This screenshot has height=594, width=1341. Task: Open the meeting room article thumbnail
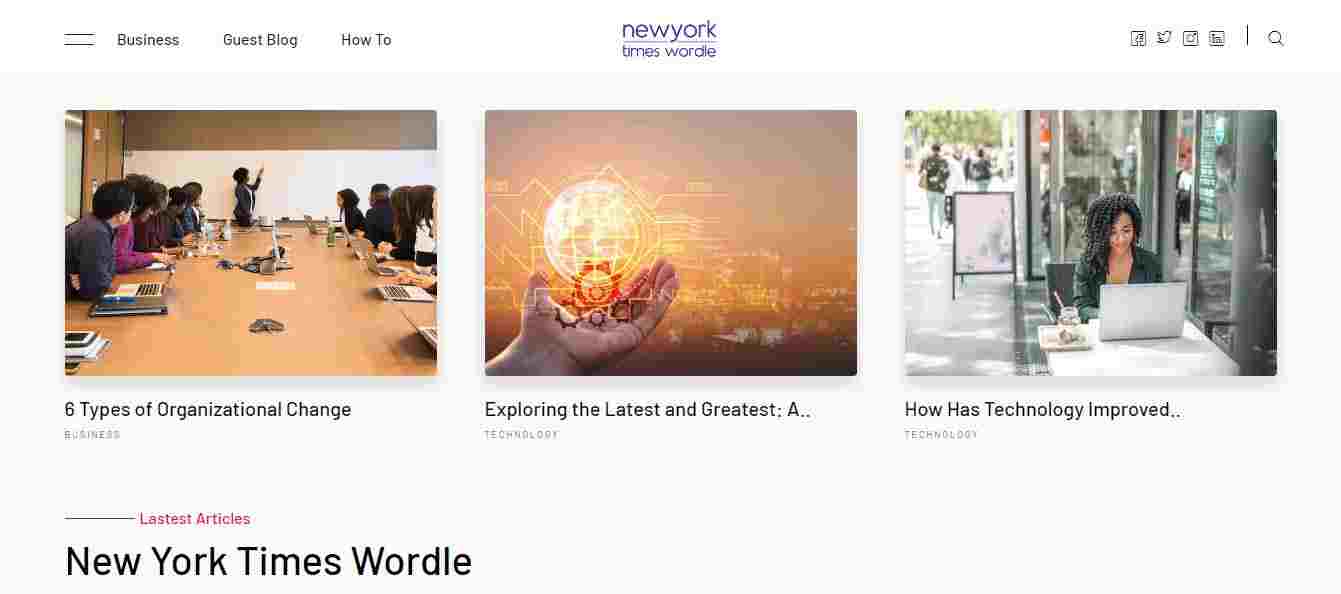click(251, 243)
